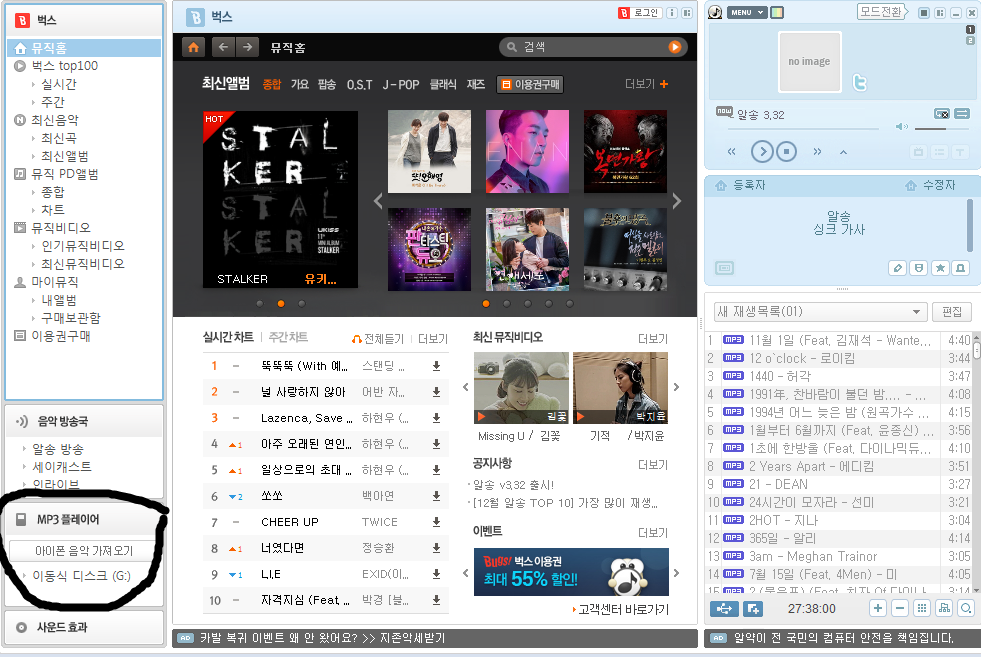Click the 검색 search field

coord(591,47)
